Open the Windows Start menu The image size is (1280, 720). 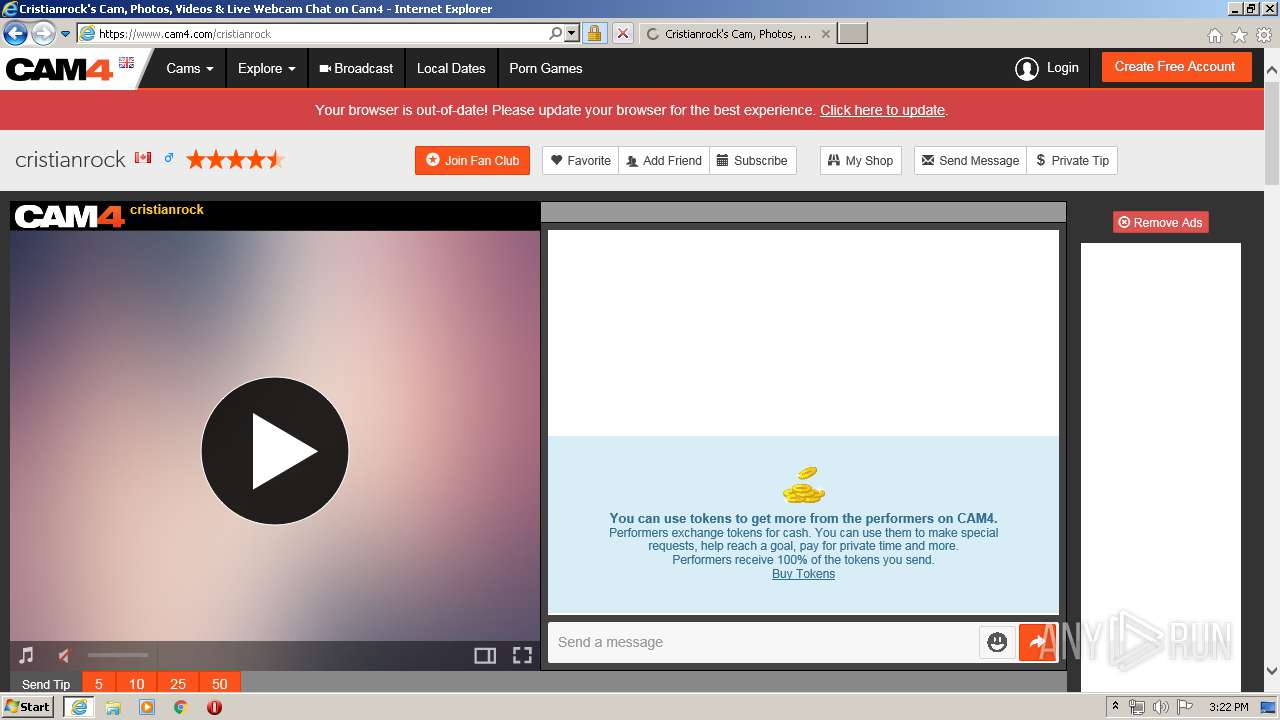pyautogui.click(x=27, y=706)
